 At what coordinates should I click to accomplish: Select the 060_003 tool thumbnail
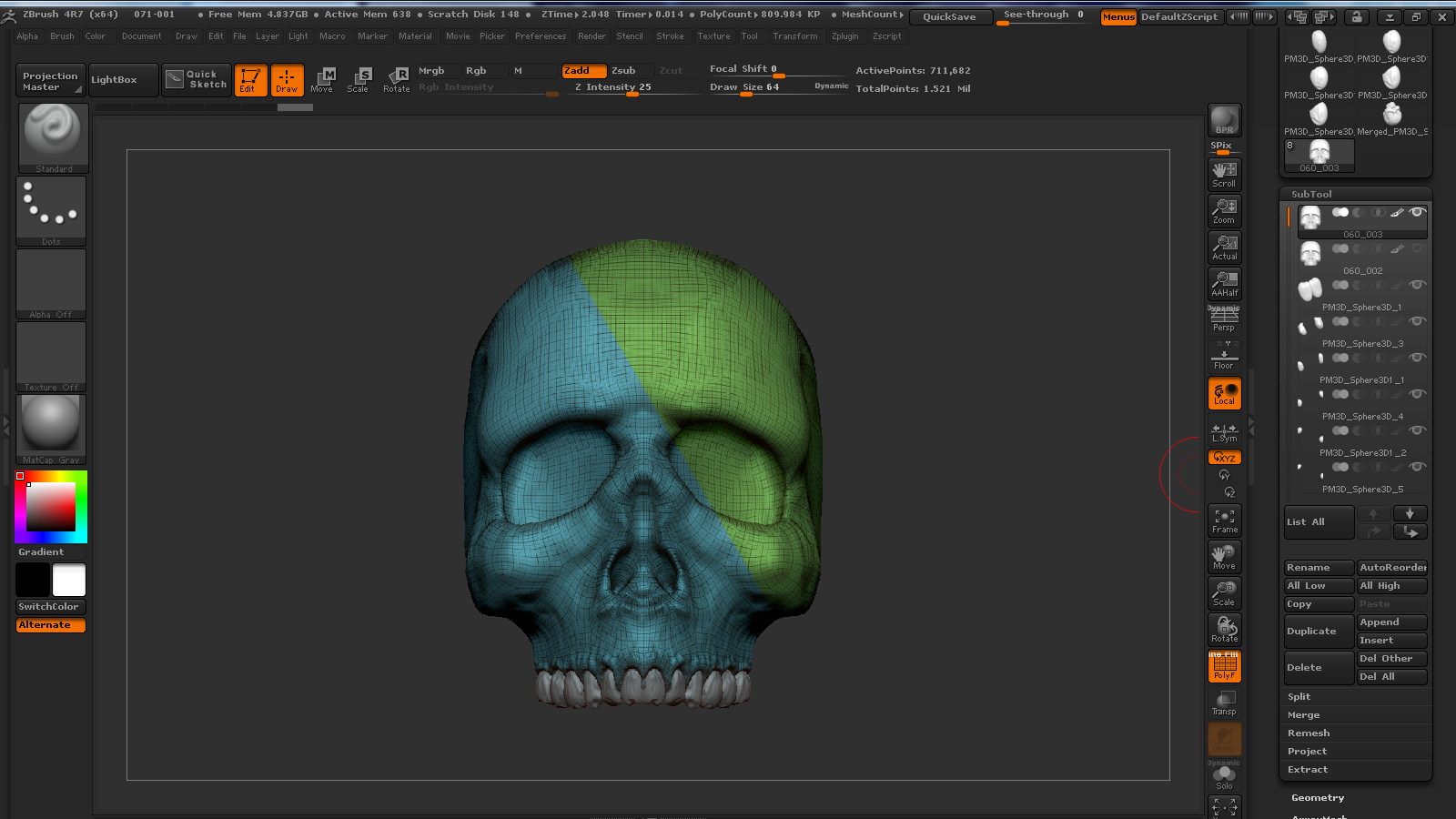point(1319,156)
